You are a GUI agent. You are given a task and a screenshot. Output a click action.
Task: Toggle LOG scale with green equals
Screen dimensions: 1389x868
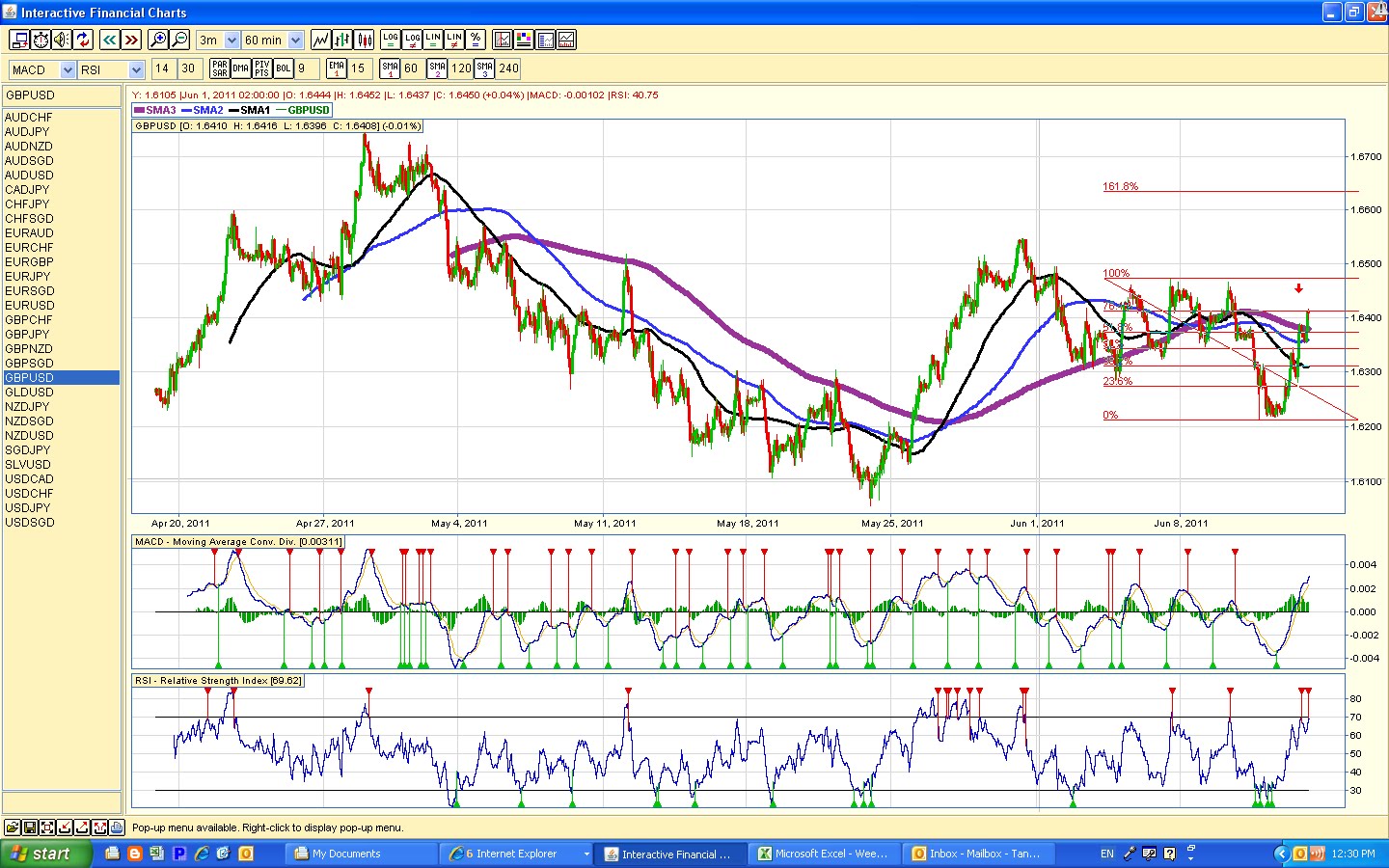390,40
